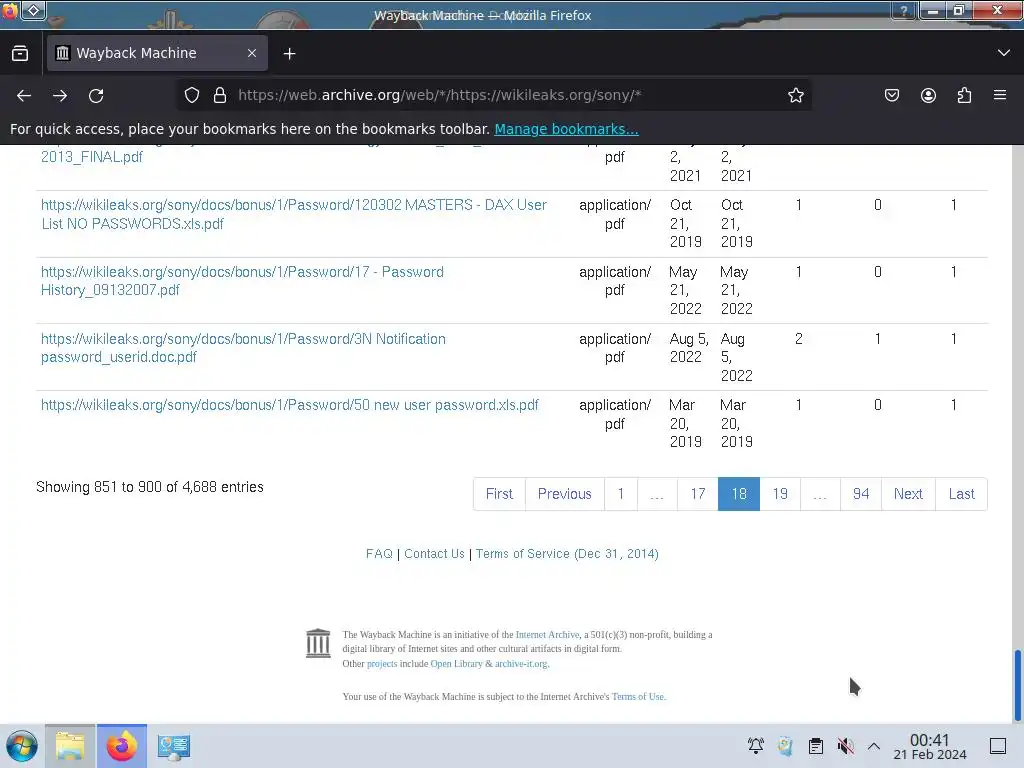1024x768 pixels.
Task: Reload the page with the refresh icon
Action: click(96, 95)
